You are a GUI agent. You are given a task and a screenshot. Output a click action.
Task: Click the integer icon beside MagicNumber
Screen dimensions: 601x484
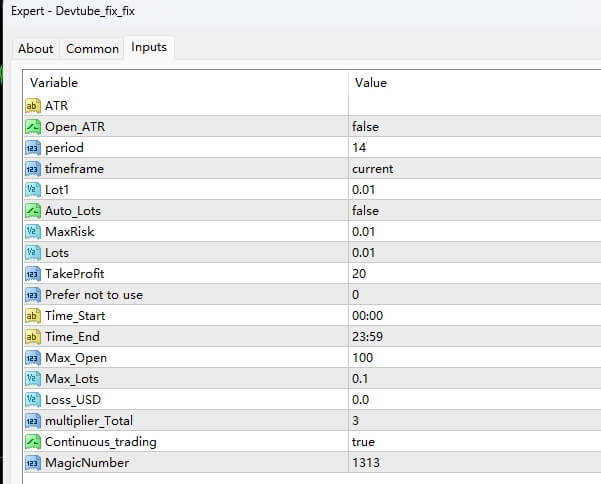[32, 462]
